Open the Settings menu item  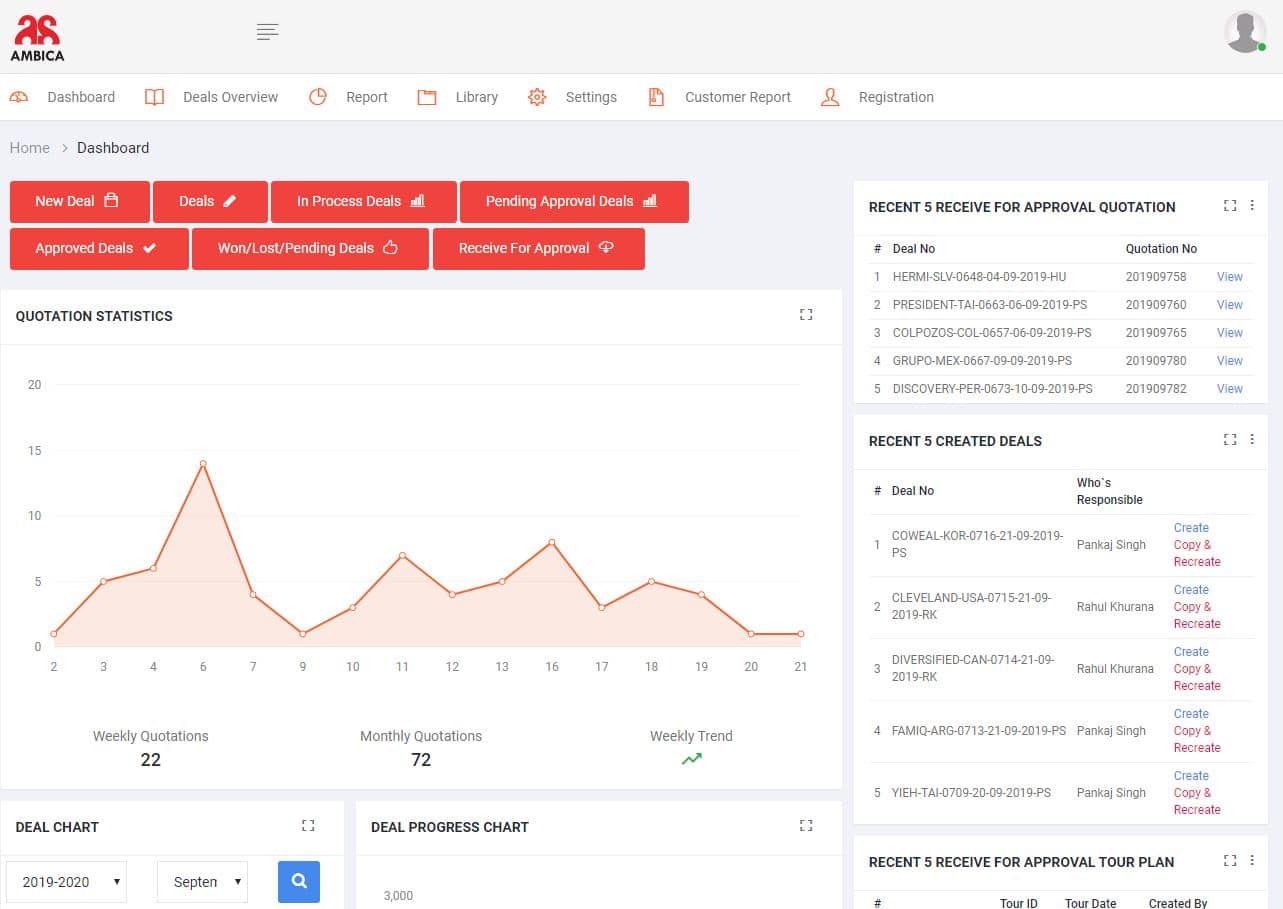pos(590,97)
